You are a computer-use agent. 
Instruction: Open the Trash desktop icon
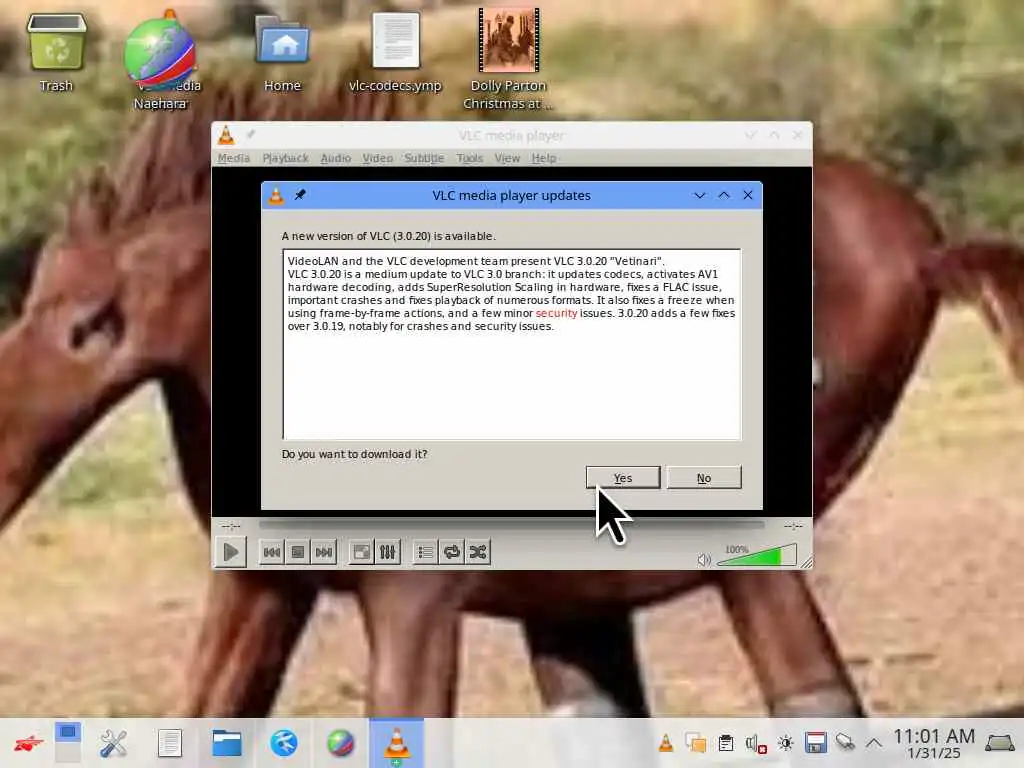click(56, 53)
